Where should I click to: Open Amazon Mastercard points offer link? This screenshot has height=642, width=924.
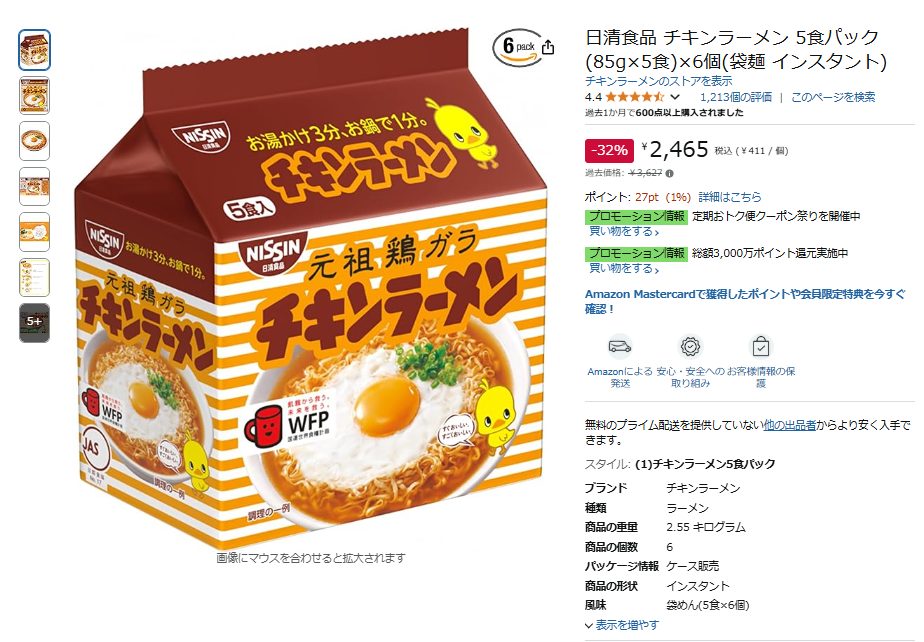[745, 301]
